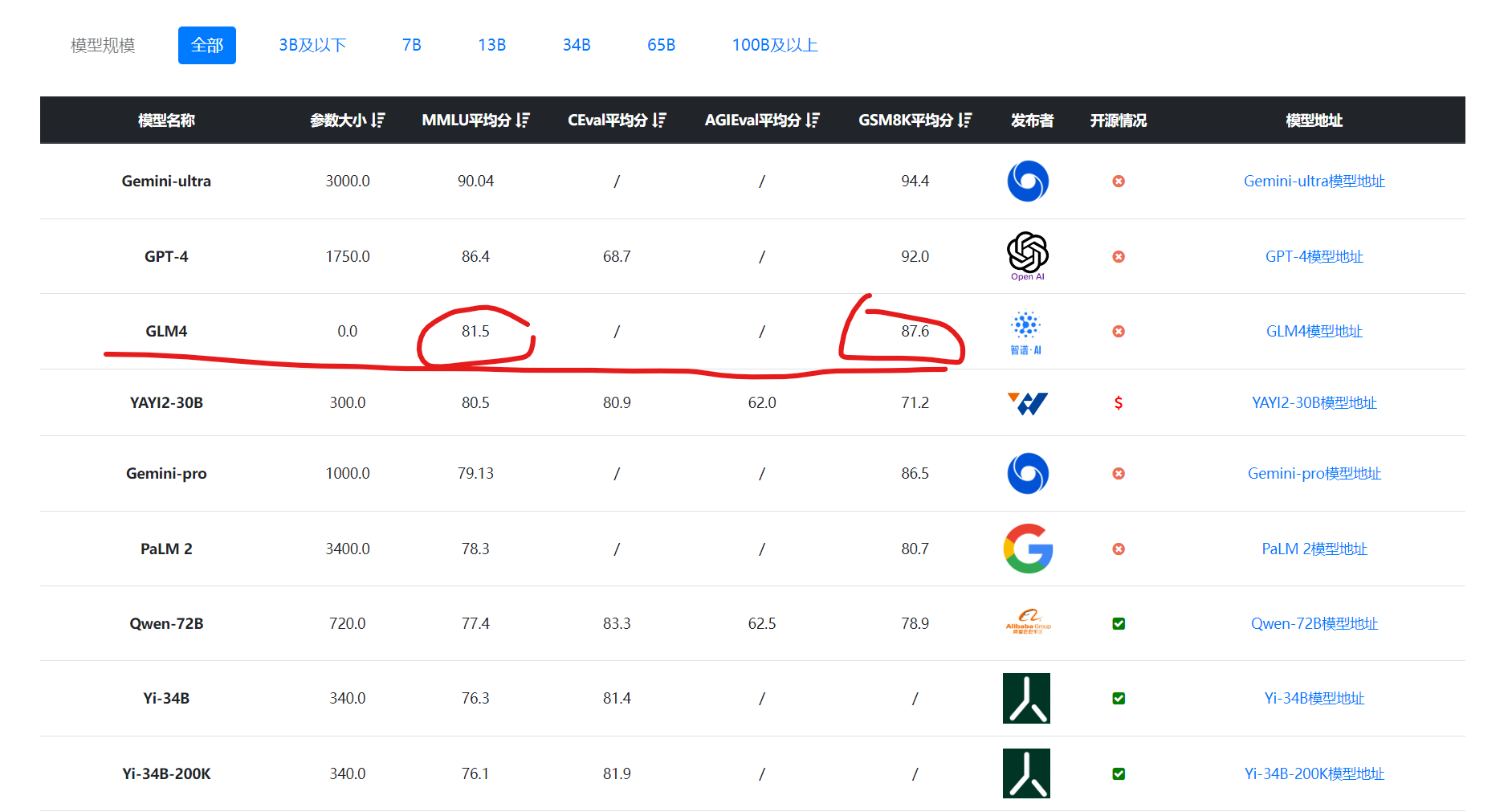Screen dimensions: 1512x812
Task: Click the Google G logo for PaLM 2
Action: 1028,549
